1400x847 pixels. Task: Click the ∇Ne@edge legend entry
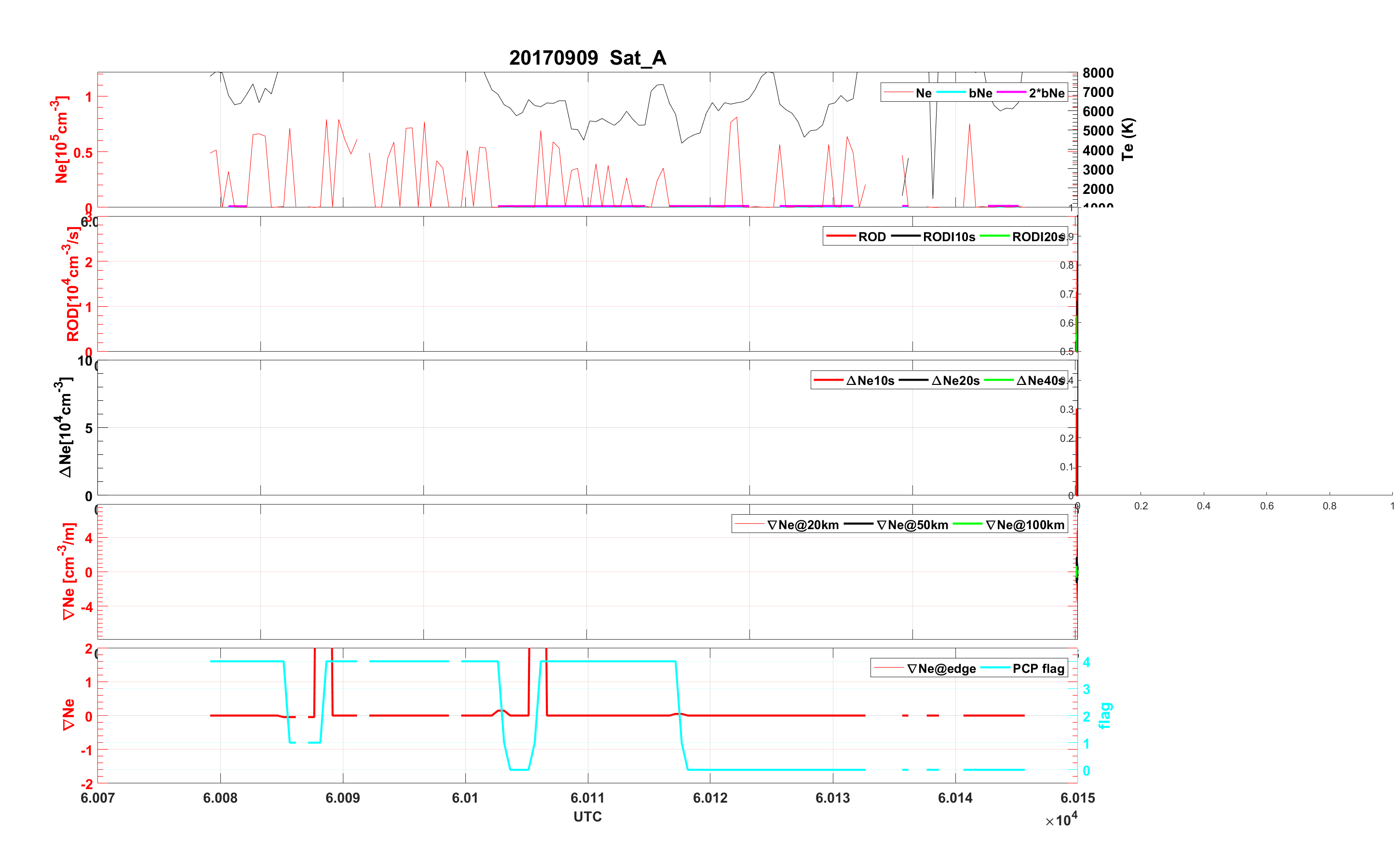pos(941,669)
